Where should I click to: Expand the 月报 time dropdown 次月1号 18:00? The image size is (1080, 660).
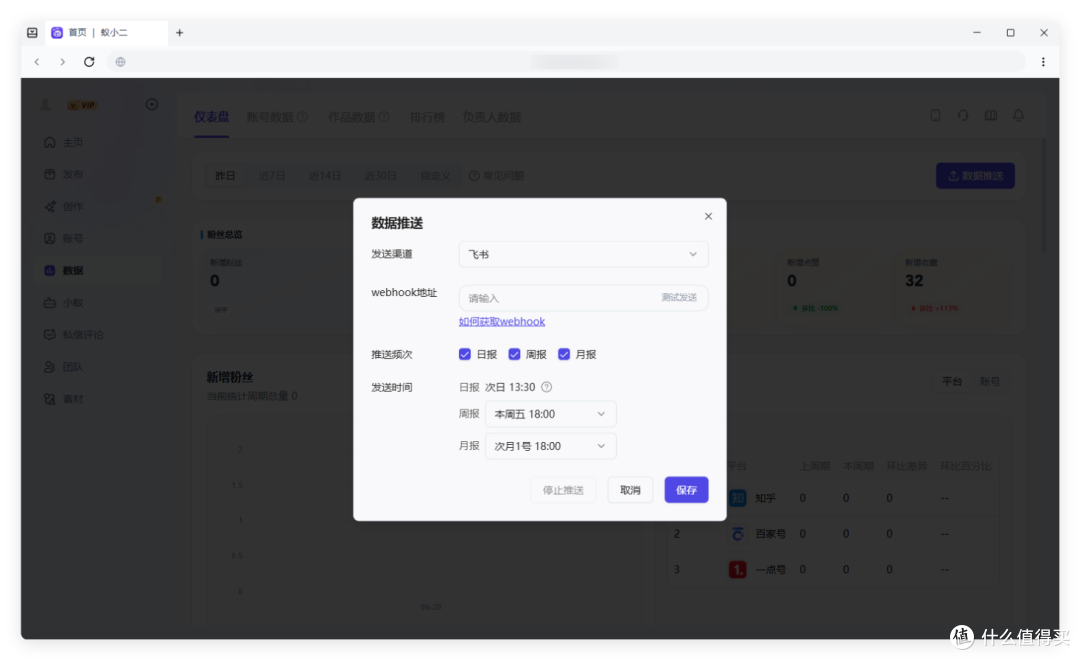(x=550, y=446)
